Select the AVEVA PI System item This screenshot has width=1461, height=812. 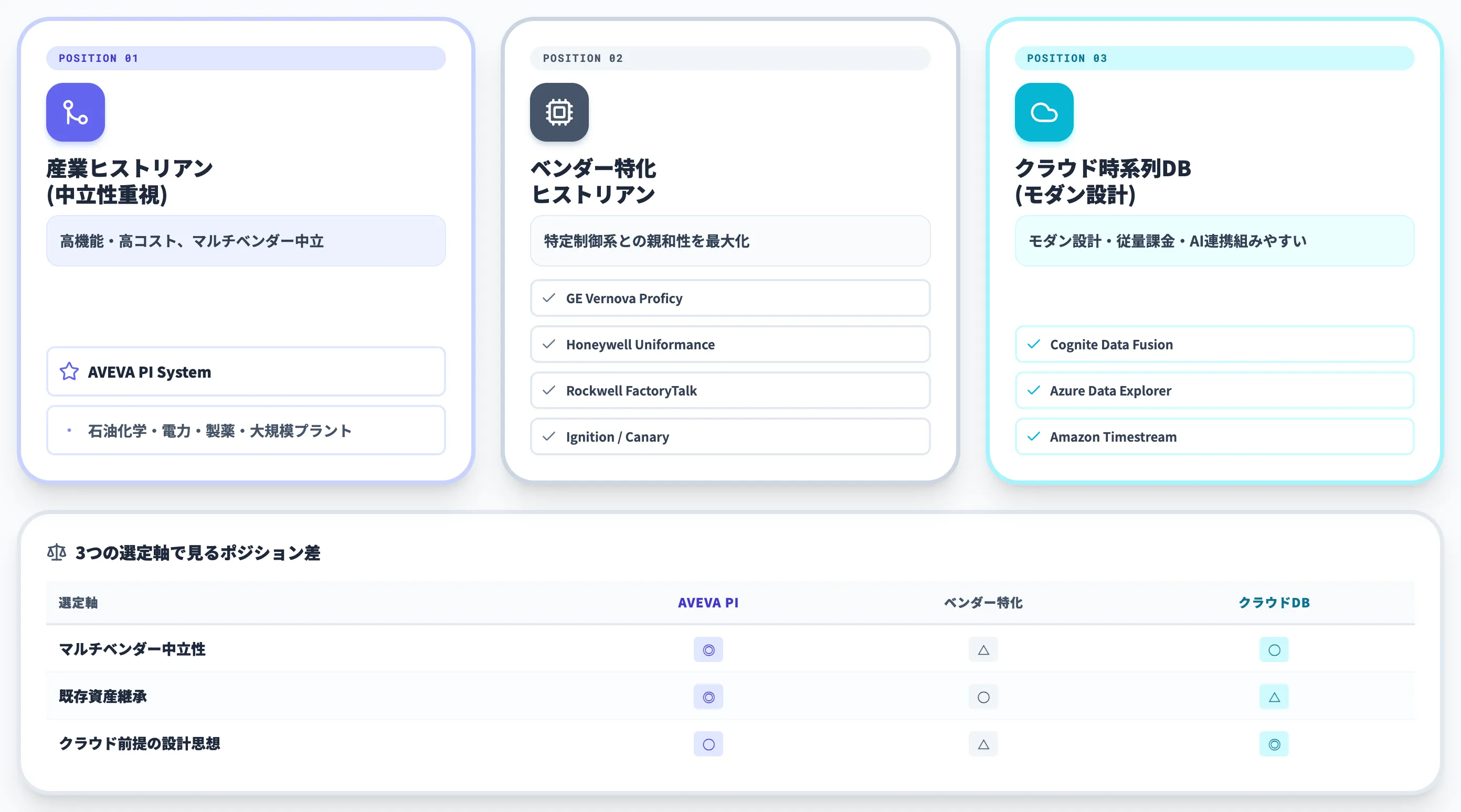tap(246, 371)
